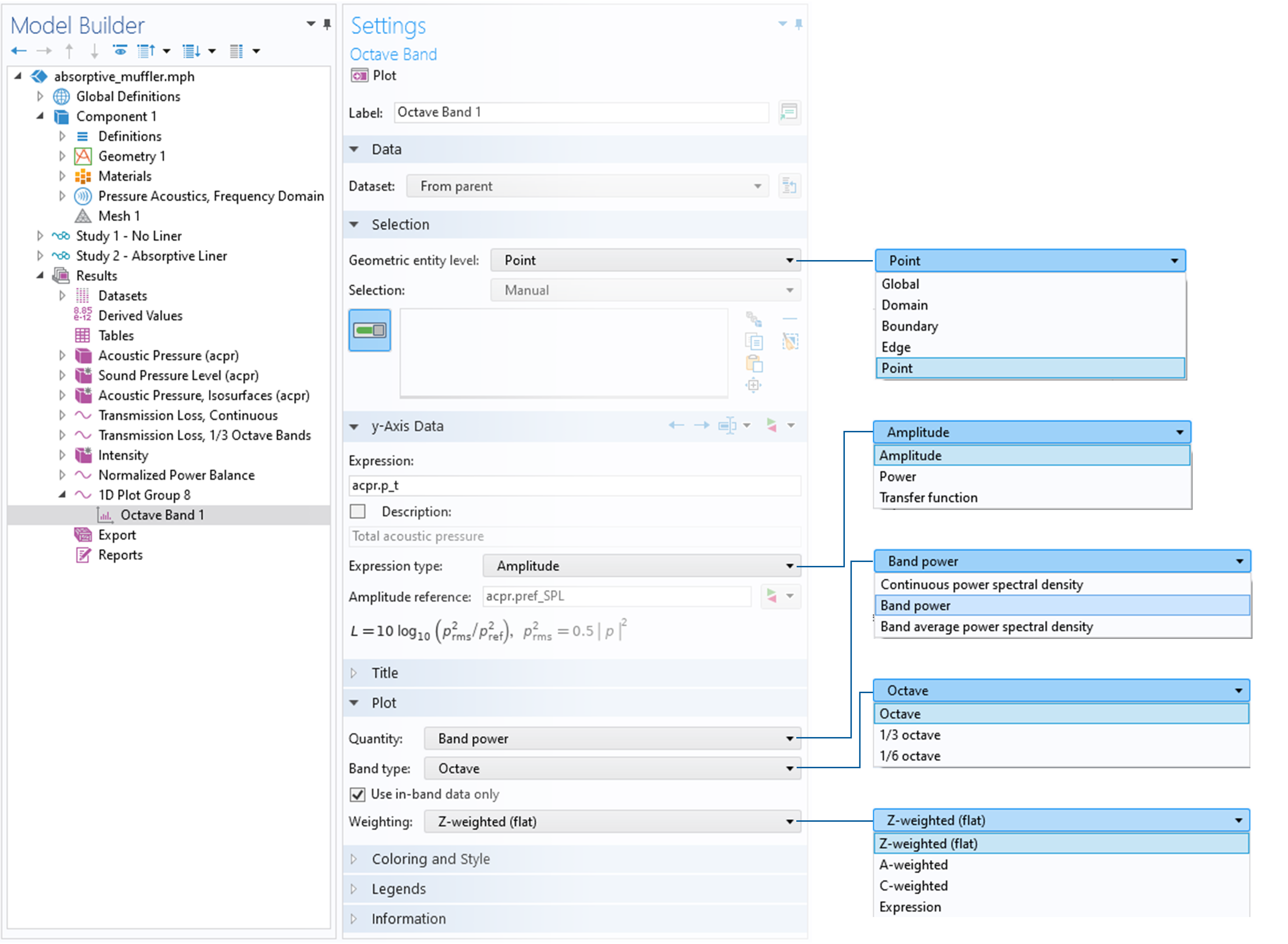Screen dimensions: 1288x944
Task: Enable the Description checkbox
Action: click(357, 511)
